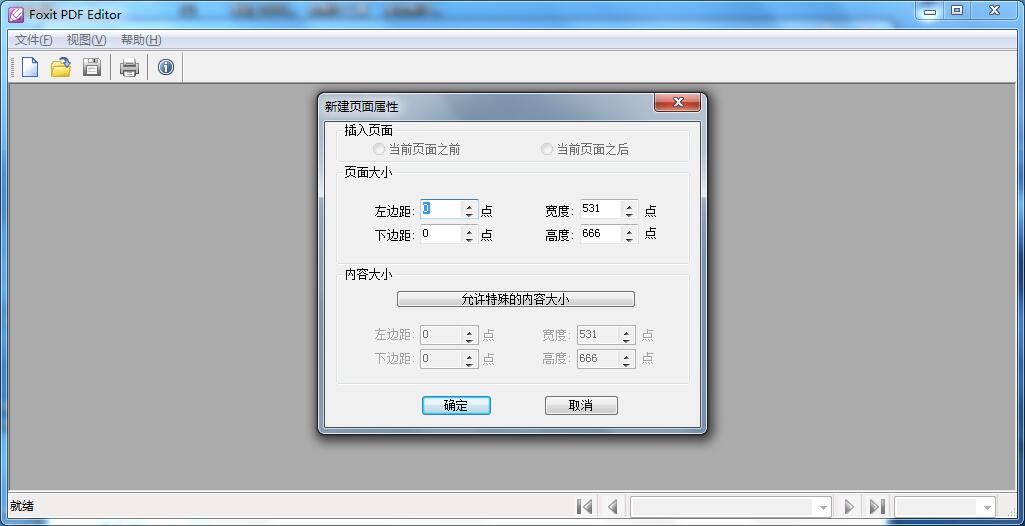Click the About info icon
Viewport: 1025px width, 526px height.
pos(166,67)
